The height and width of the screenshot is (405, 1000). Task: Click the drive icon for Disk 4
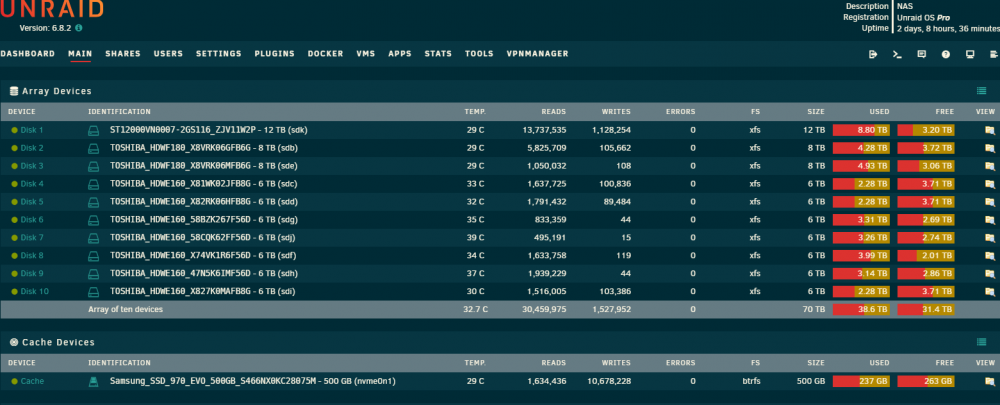point(94,184)
